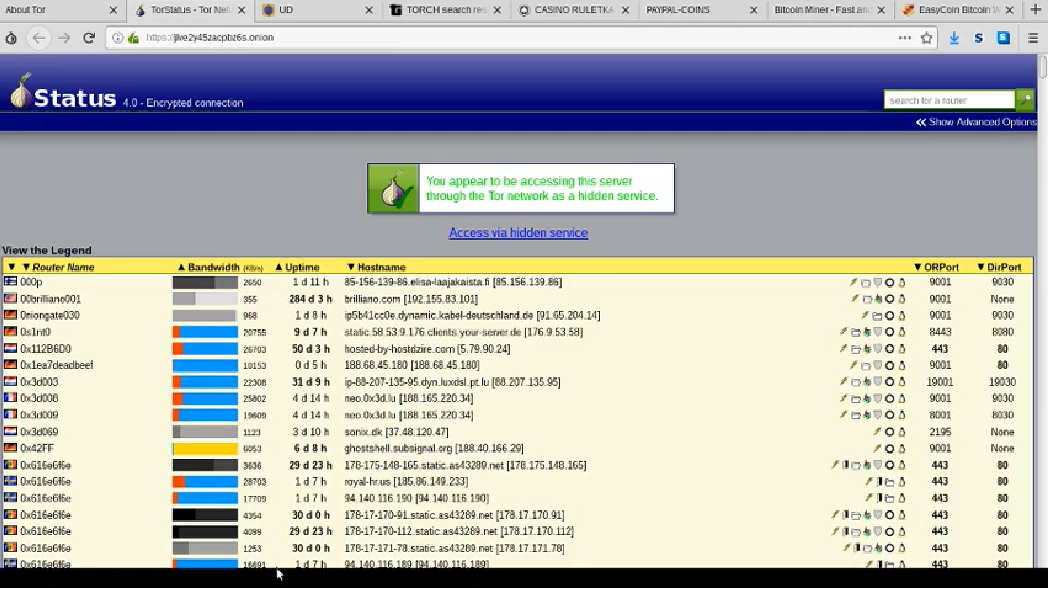
Task: Click the flag icon for 0x42FF
Action: tap(10, 448)
